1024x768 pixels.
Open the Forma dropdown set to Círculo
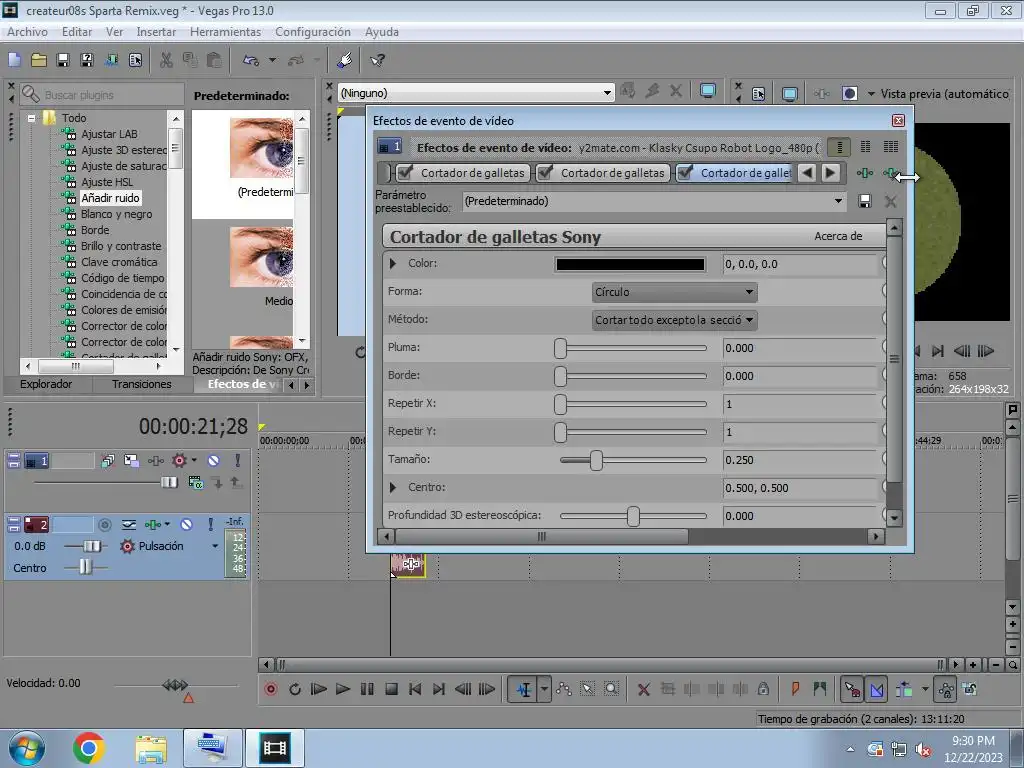click(x=675, y=292)
